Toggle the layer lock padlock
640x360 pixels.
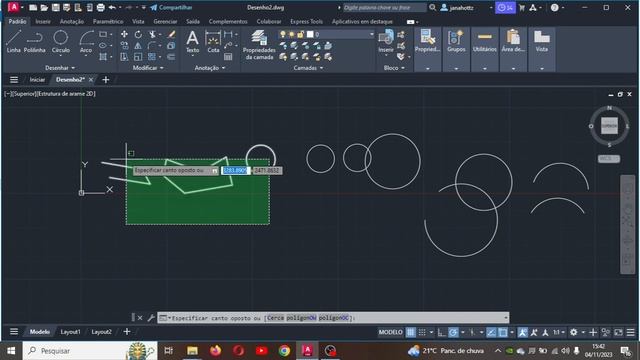[300, 34]
